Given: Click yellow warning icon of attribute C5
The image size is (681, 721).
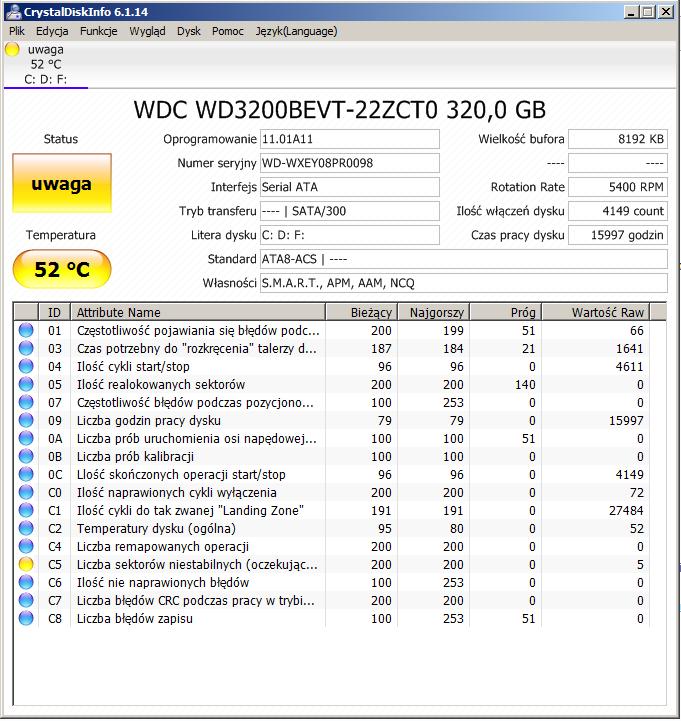Looking at the screenshot, I should tap(26, 564).
